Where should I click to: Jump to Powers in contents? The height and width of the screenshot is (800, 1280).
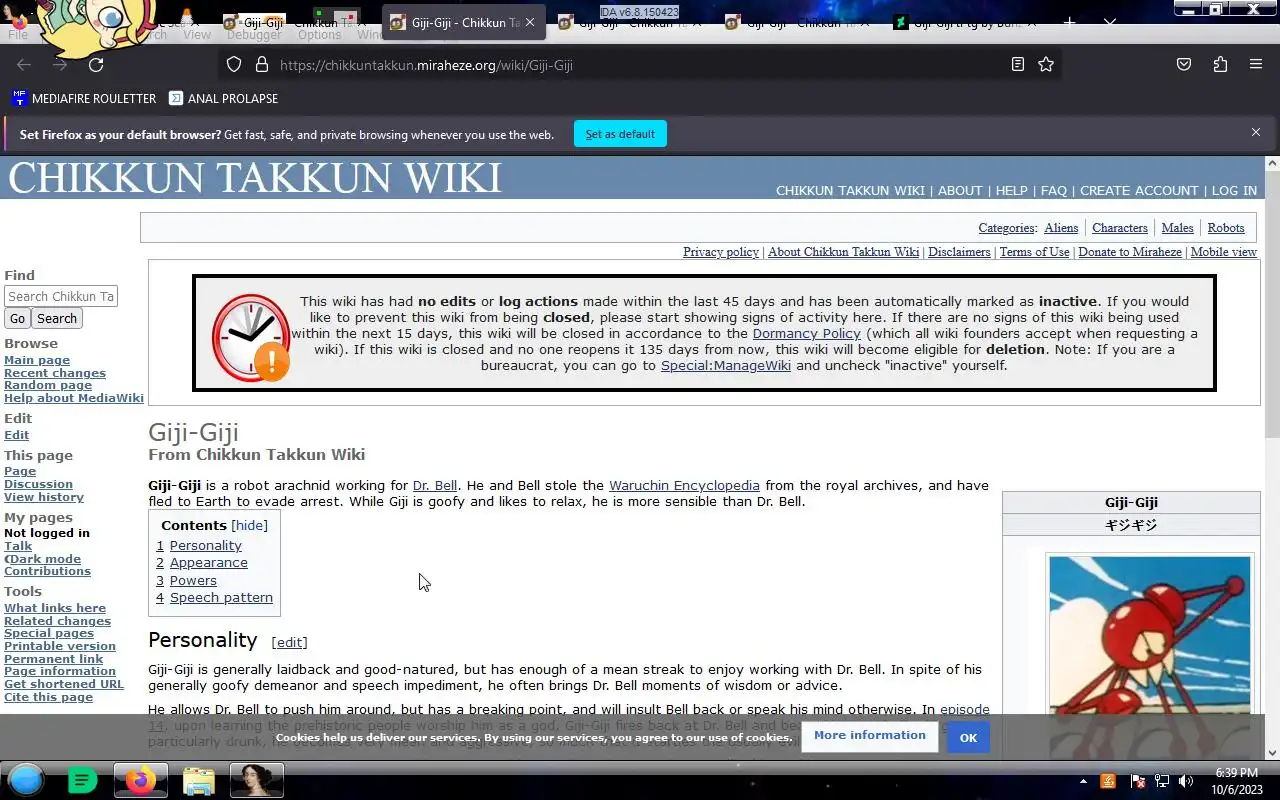pos(193,580)
